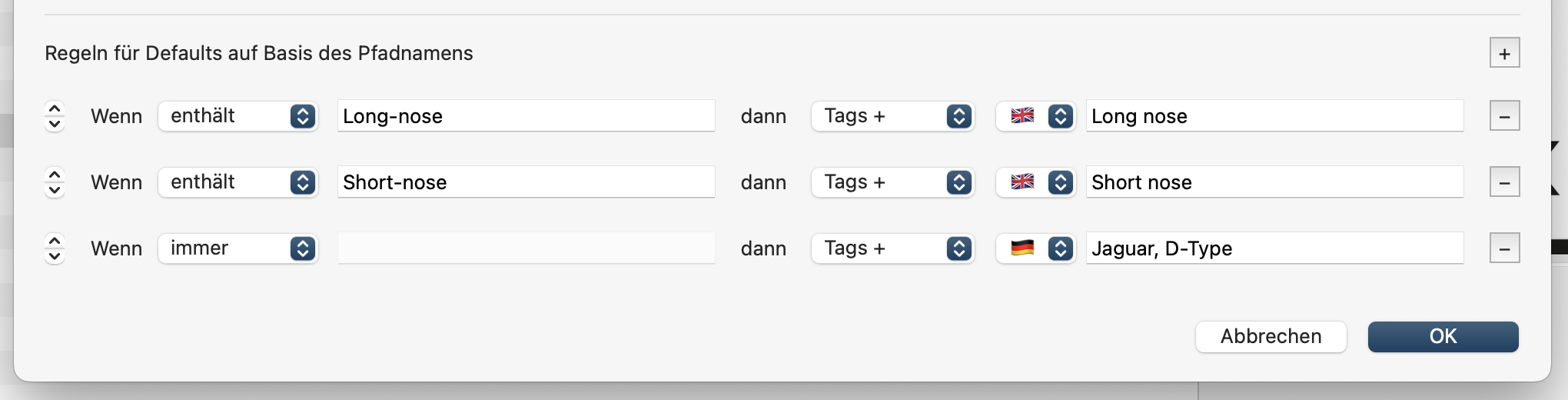The width and height of the screenshot is (1568, 400).
Task: Remove the Short-nose rule
Action: (x=1504, y=182)
